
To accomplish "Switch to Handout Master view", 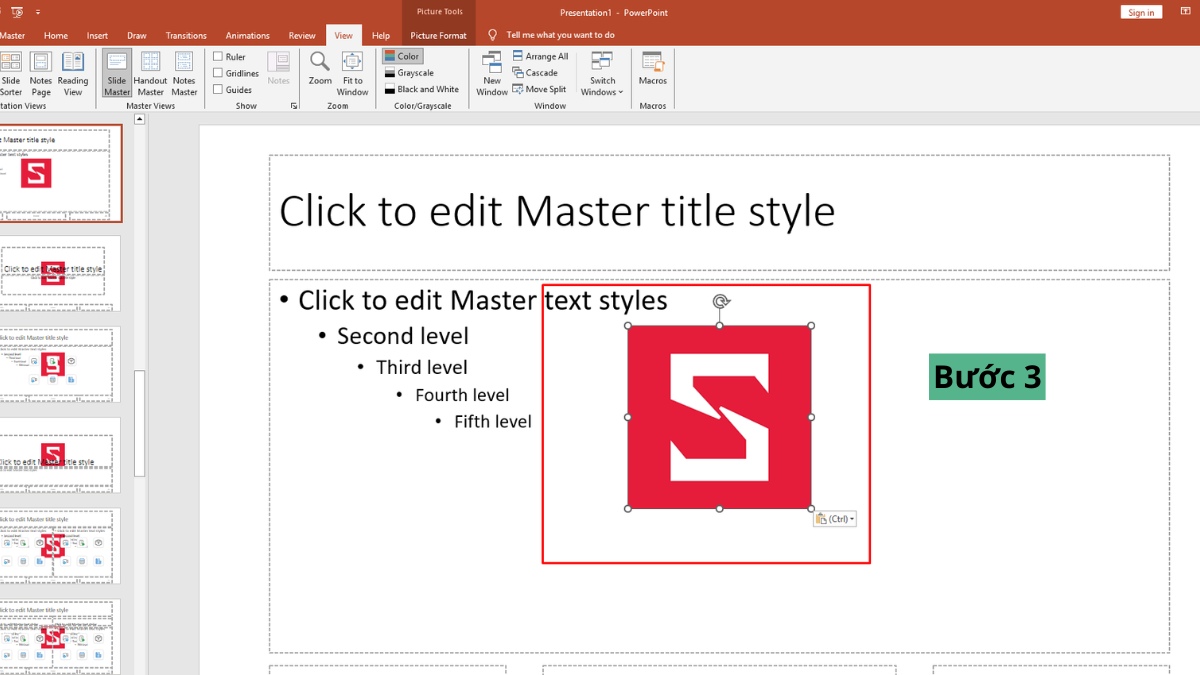I will pos(150,63).
